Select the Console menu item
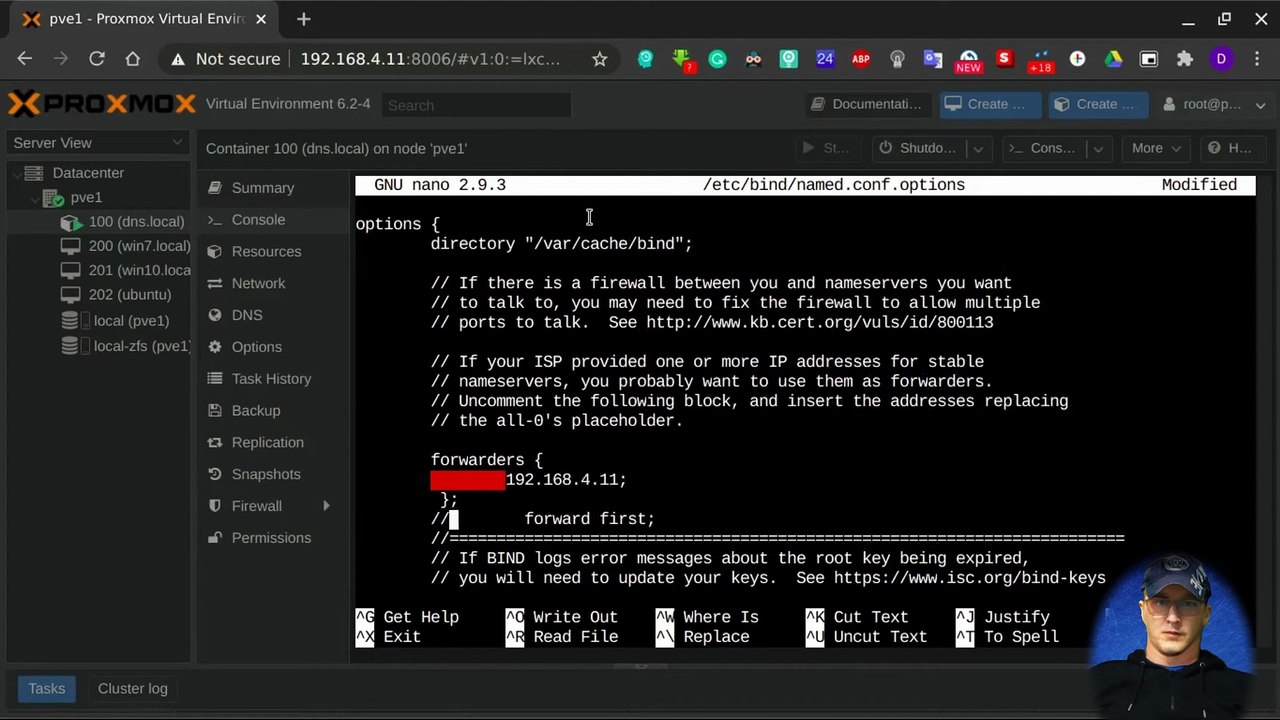Viewport: 1280px width, 720px height. [258, 220]
